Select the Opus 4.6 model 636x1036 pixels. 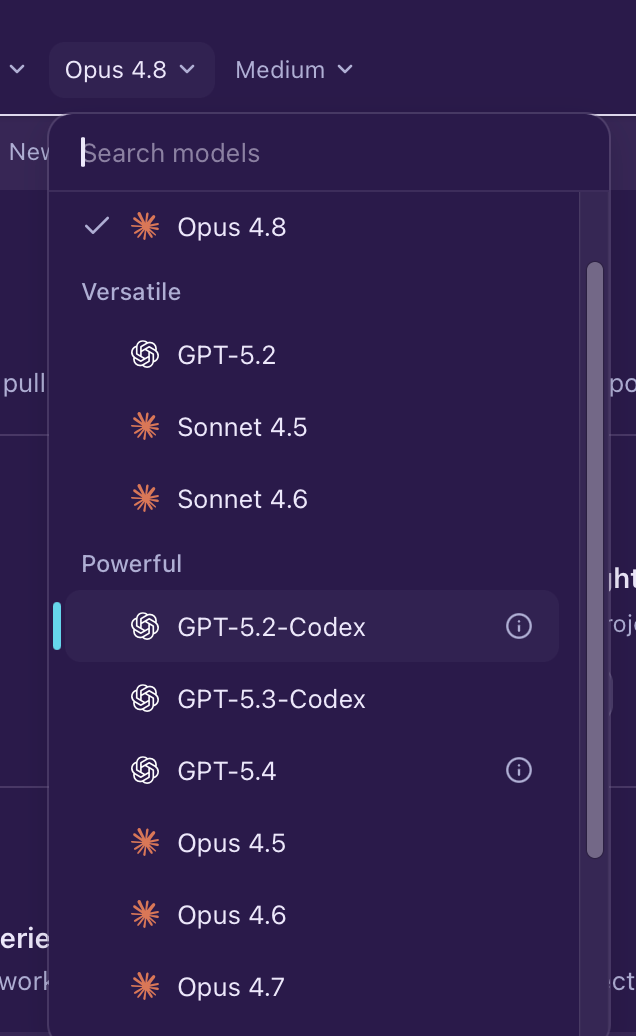pos(312,915)
